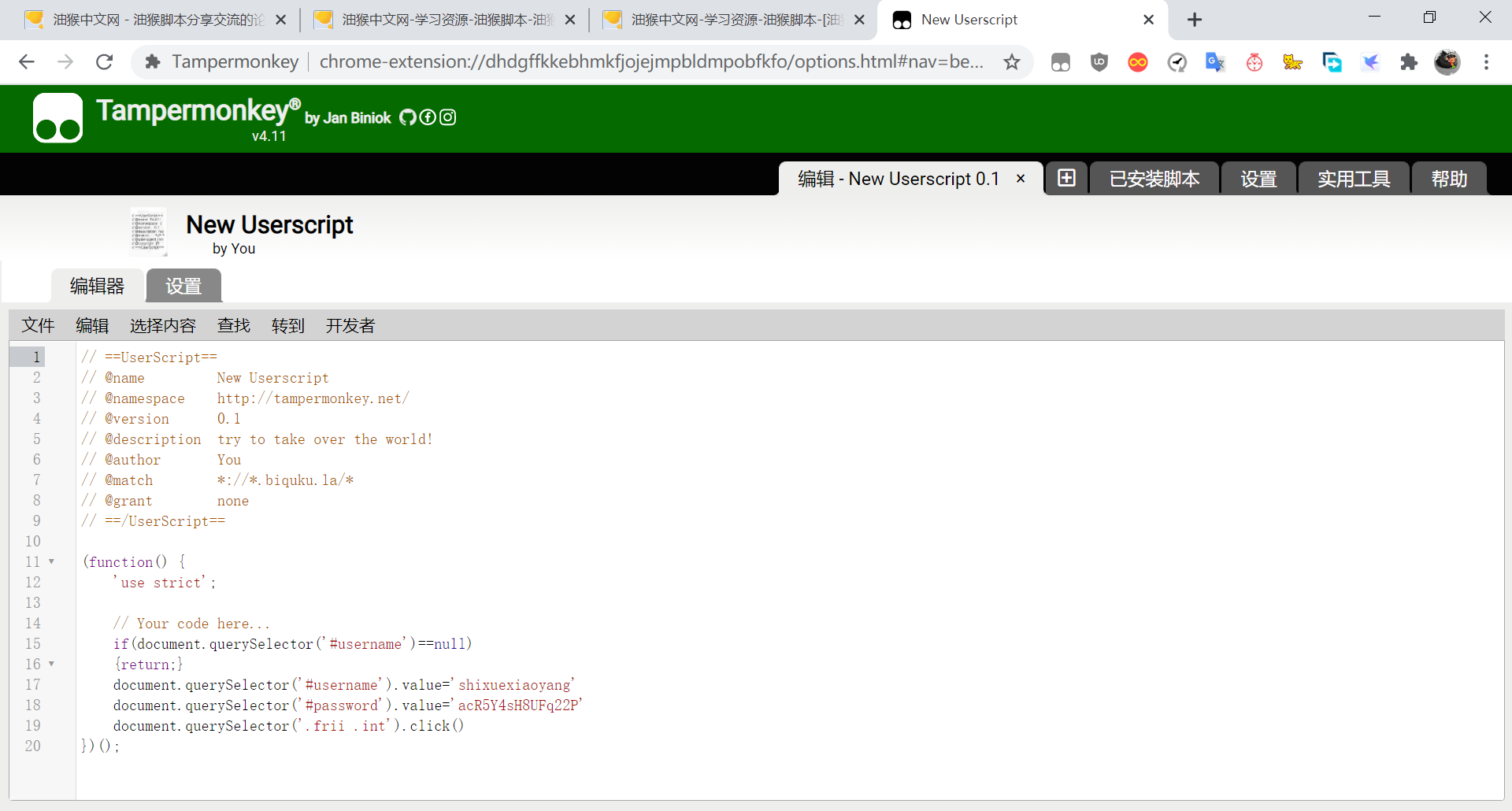Click the // Your code here comment
This screenshot has width=1512, height=811.
[191, 624]
